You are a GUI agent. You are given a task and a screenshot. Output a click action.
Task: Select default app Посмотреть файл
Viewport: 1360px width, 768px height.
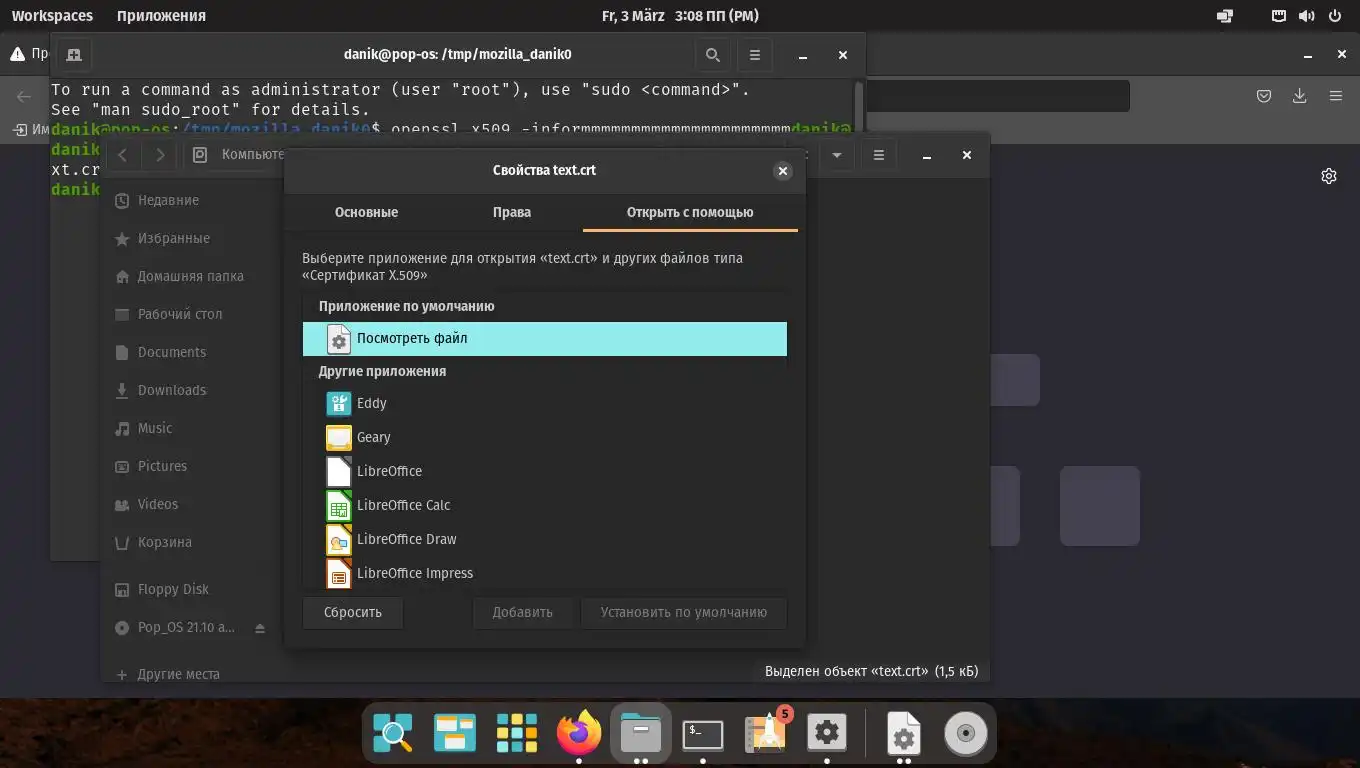click(x=544, y=338)
